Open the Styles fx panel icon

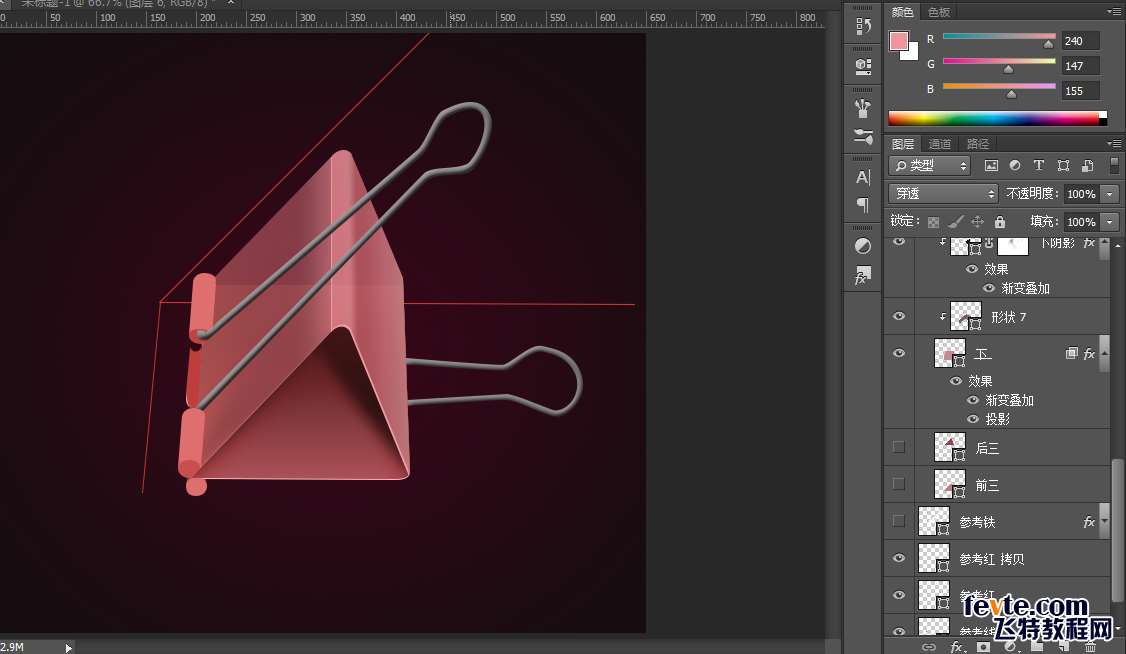coord(863,275)
